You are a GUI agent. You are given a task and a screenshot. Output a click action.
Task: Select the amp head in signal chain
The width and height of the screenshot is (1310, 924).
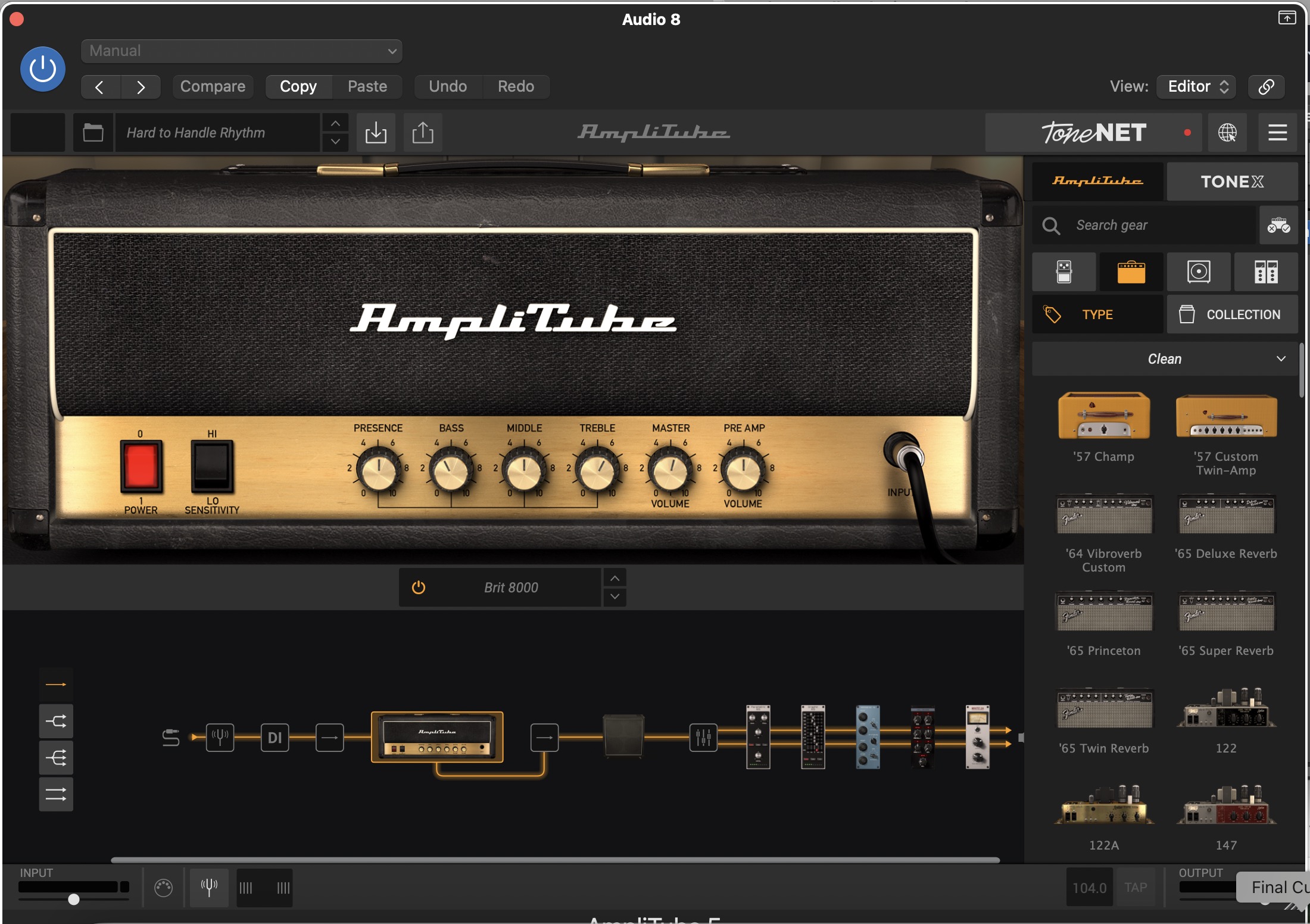coord(437,737)
